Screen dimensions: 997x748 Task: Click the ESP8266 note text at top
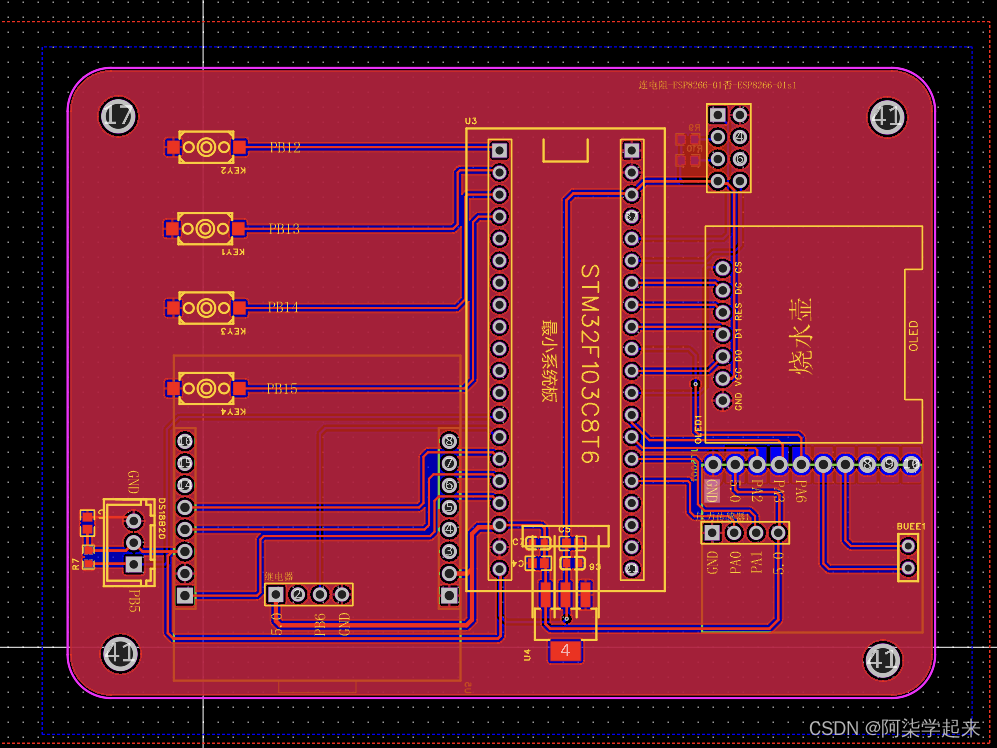point(717,85)
